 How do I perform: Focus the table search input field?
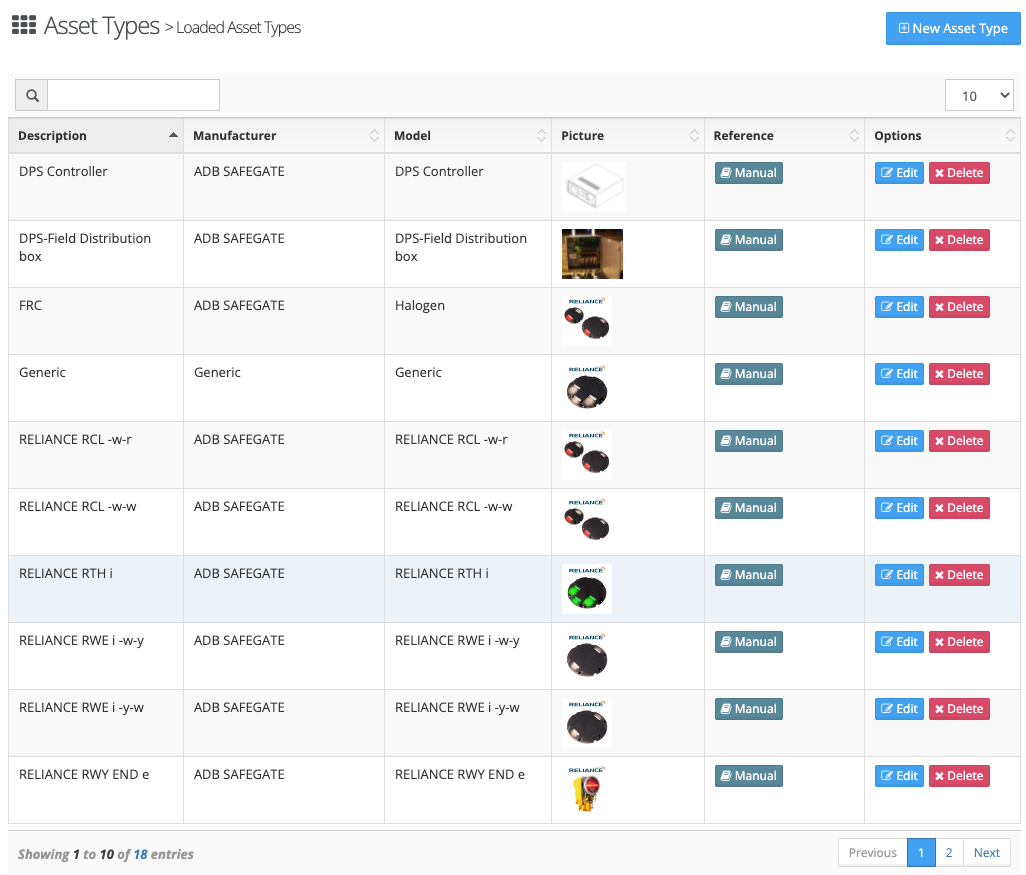133,96
